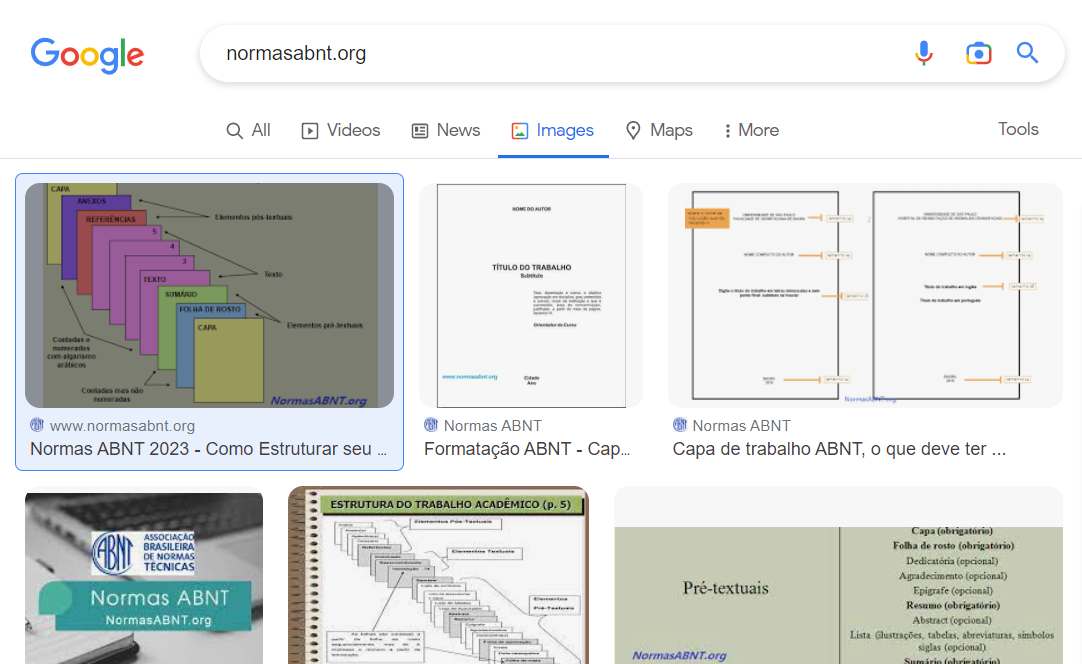Switch to the All results tab

(249, 130)
